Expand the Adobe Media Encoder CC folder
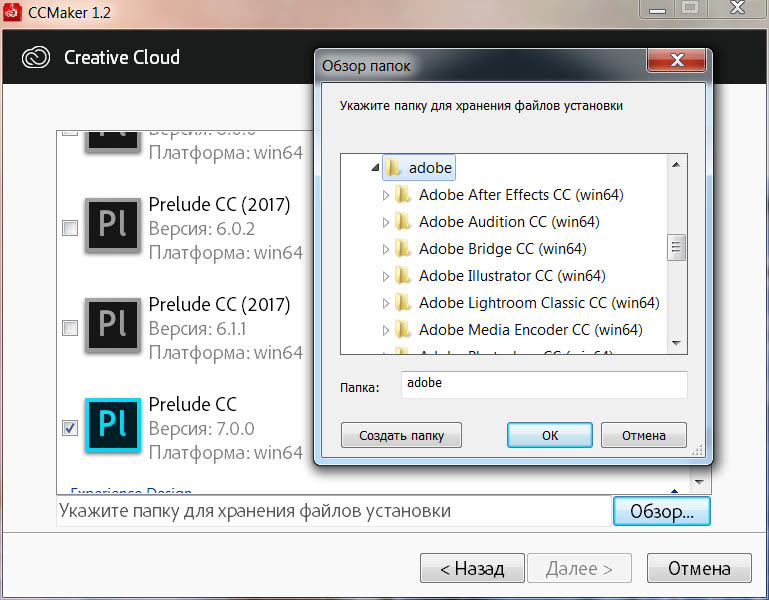The width and height of the screenshot is (769, 600). point(386,330)
